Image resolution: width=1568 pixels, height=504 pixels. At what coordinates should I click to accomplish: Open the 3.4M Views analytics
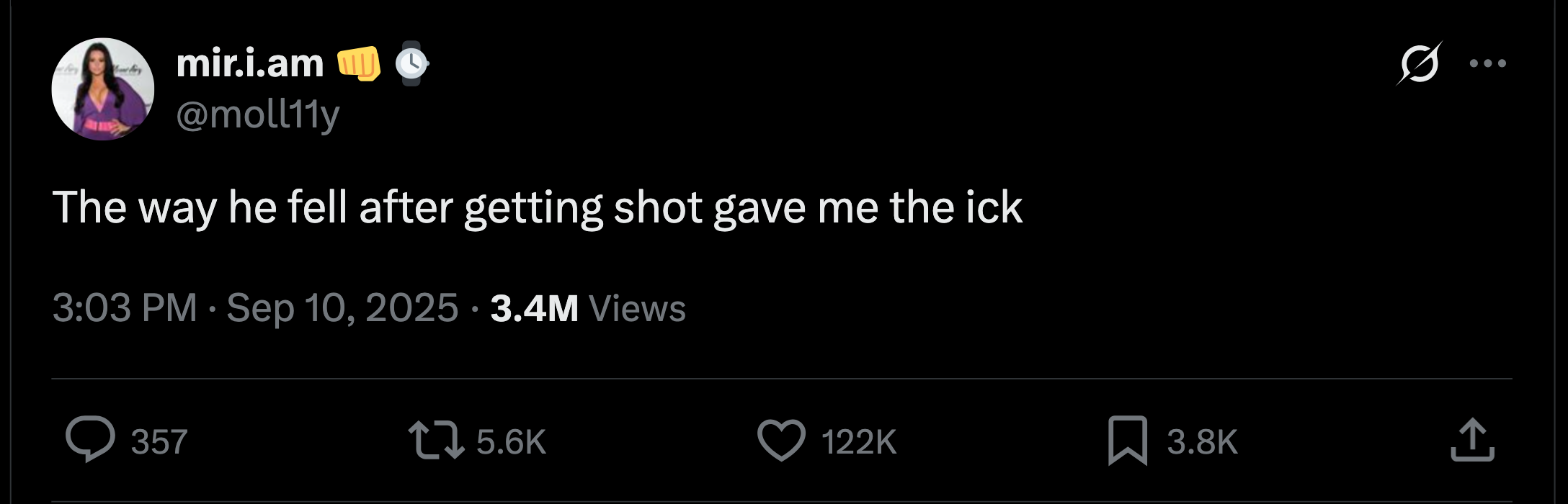pos(587,308)
